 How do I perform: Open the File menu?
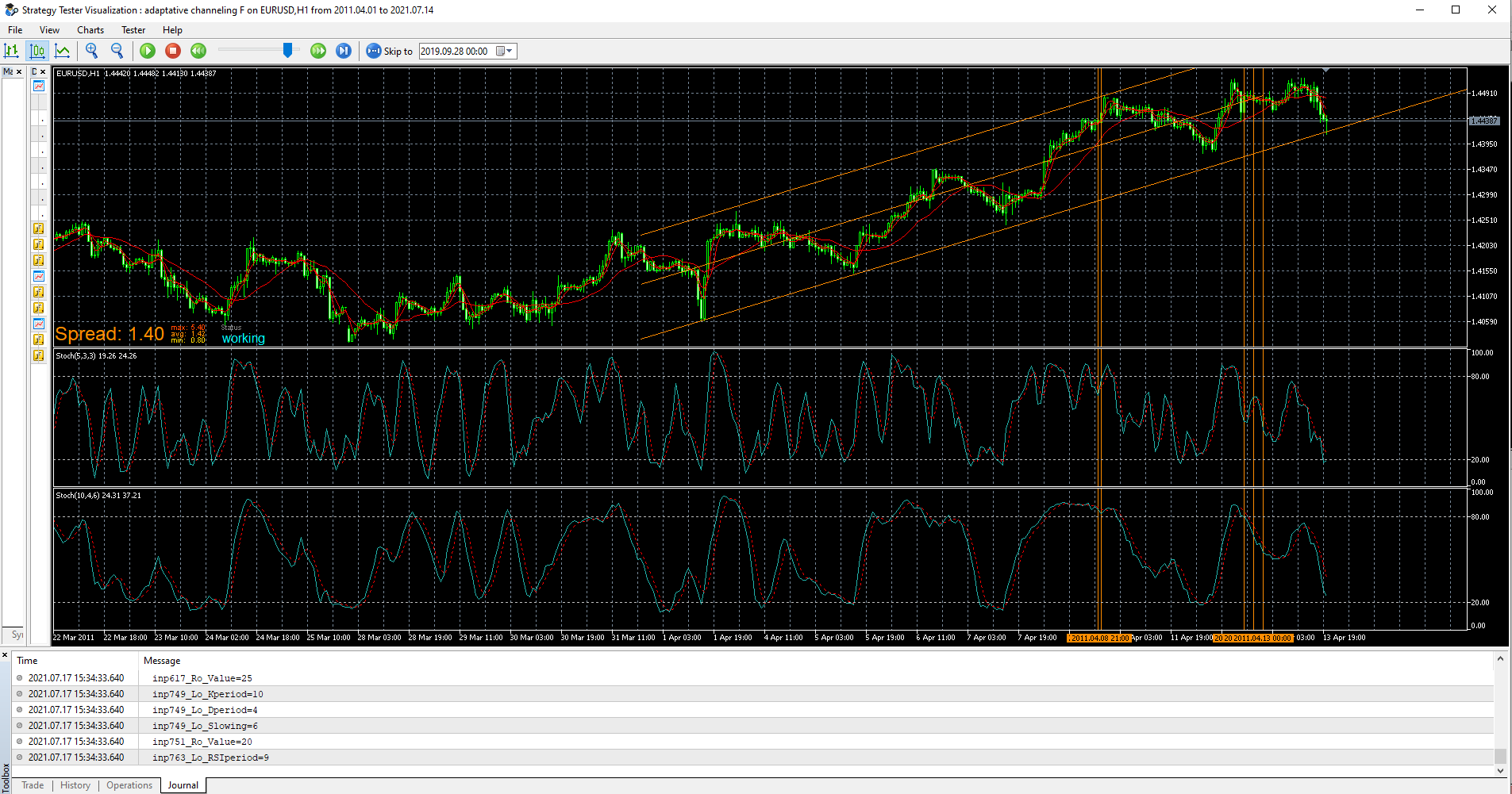15,30
